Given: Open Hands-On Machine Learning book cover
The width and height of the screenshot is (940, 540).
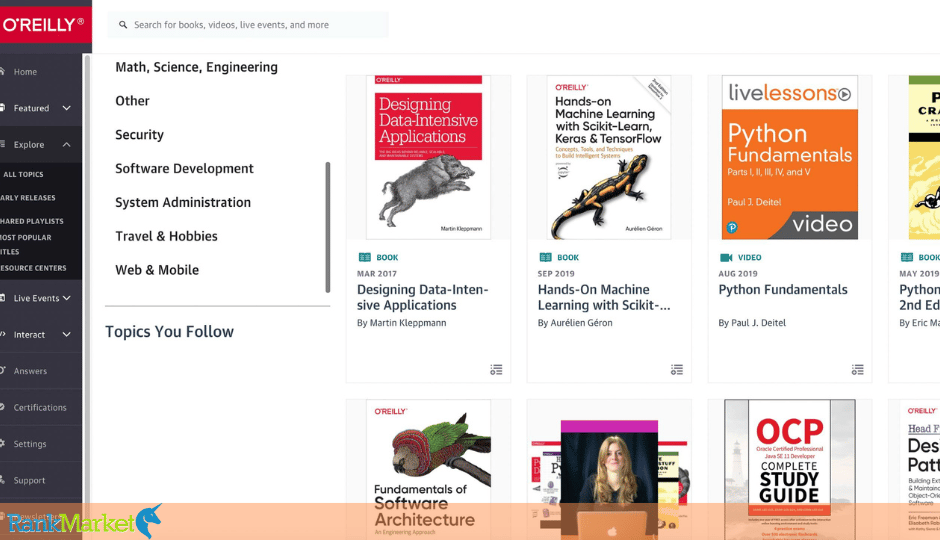Looking at the screenshot, I should [608, 157].
